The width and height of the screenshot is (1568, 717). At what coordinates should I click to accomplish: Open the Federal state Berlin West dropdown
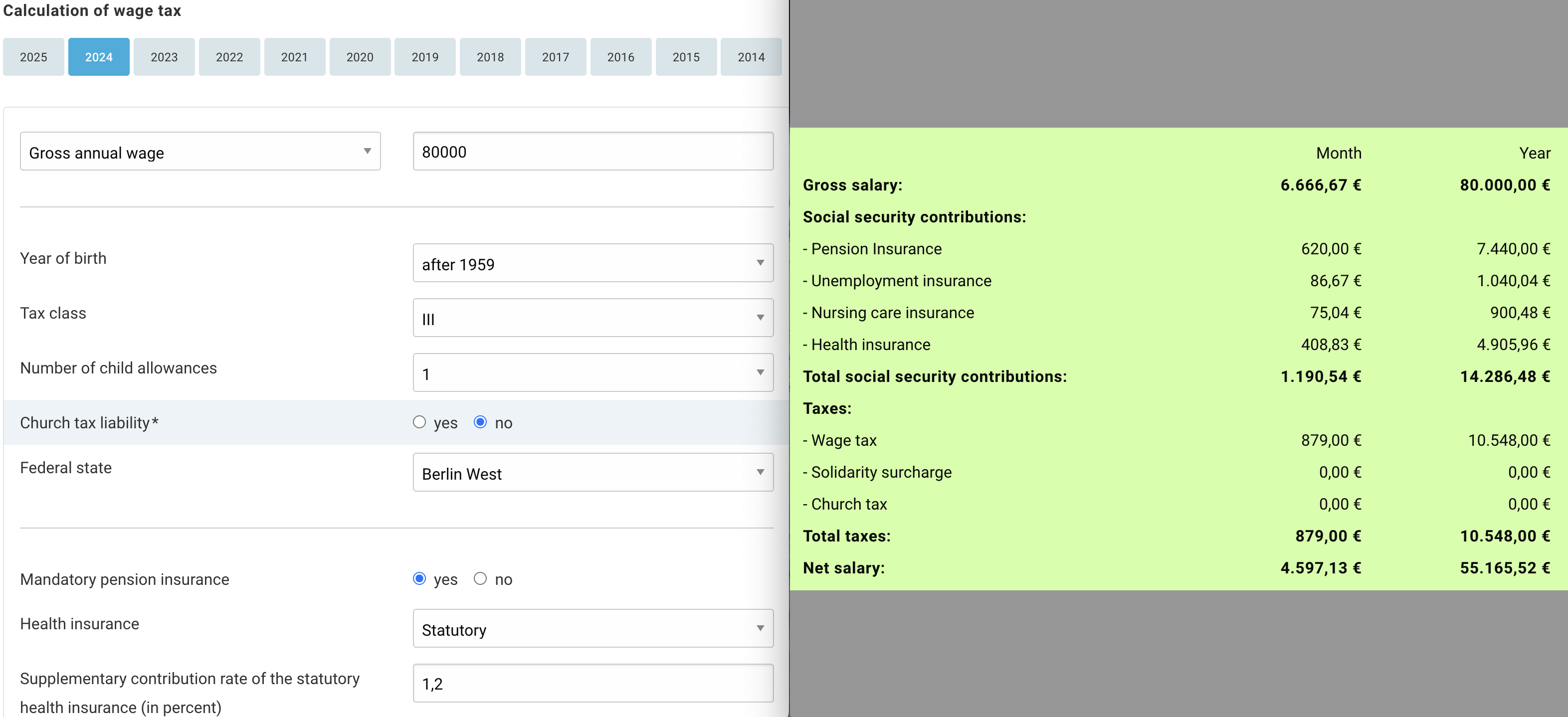tap(592, 473)
